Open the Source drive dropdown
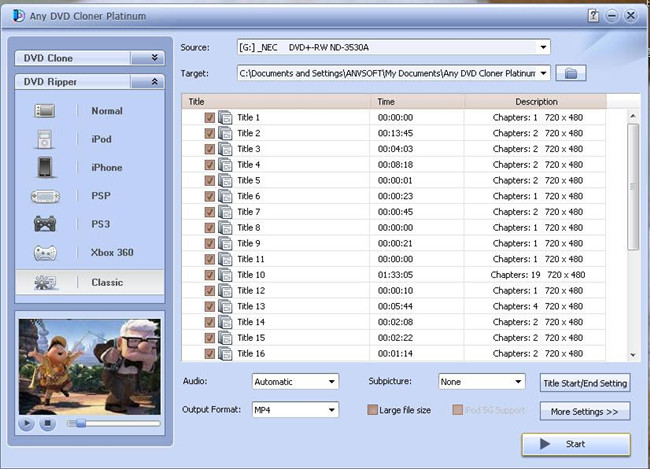 [543, 47]
